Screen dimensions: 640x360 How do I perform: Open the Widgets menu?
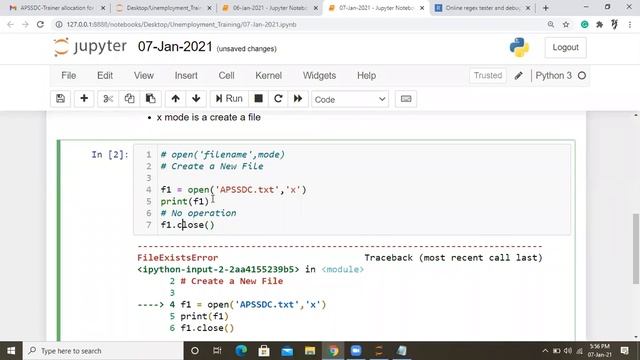[320, 76]
